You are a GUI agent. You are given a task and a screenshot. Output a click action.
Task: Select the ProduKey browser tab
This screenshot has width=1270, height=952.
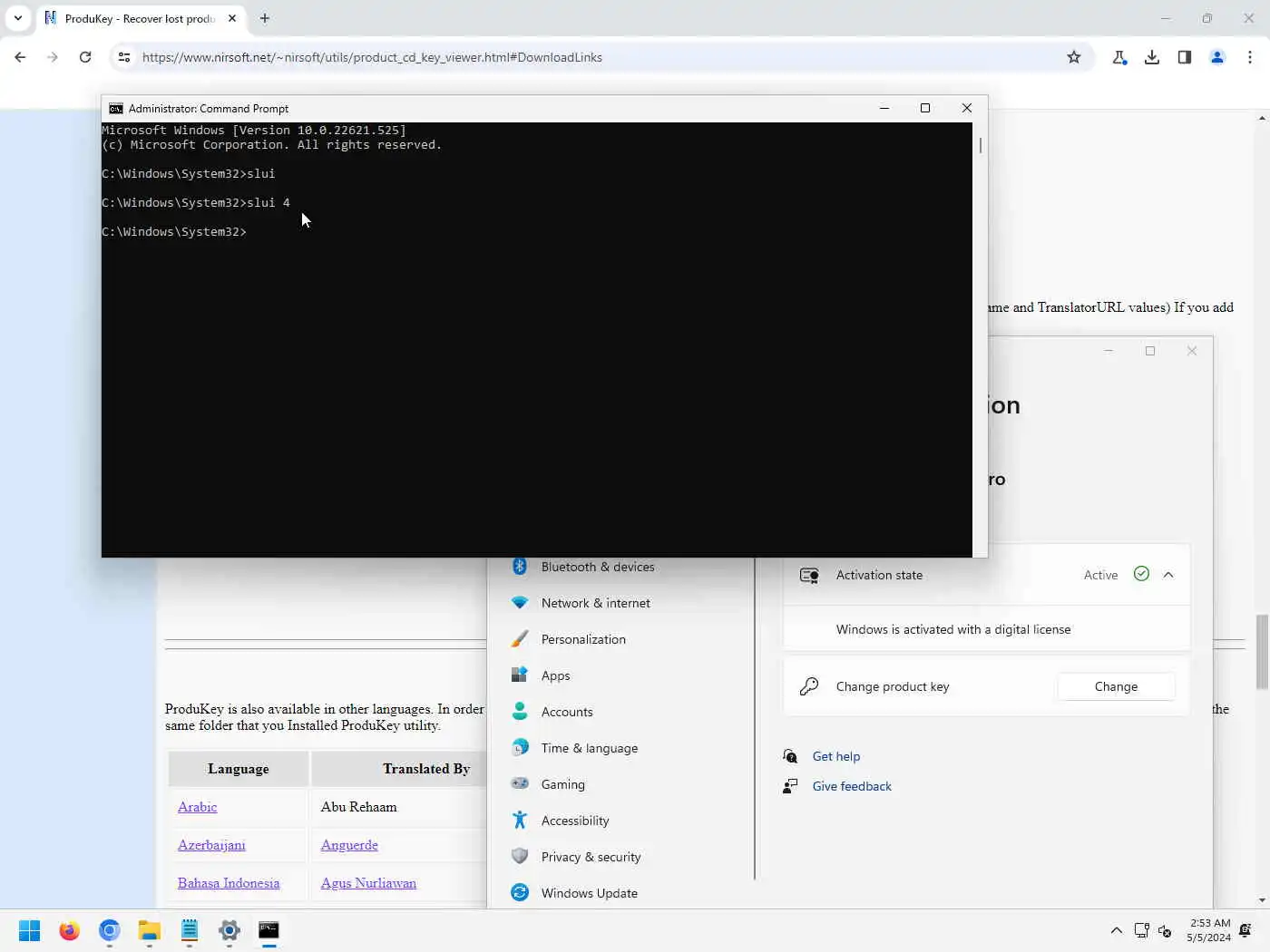click(x=140, y=18)
